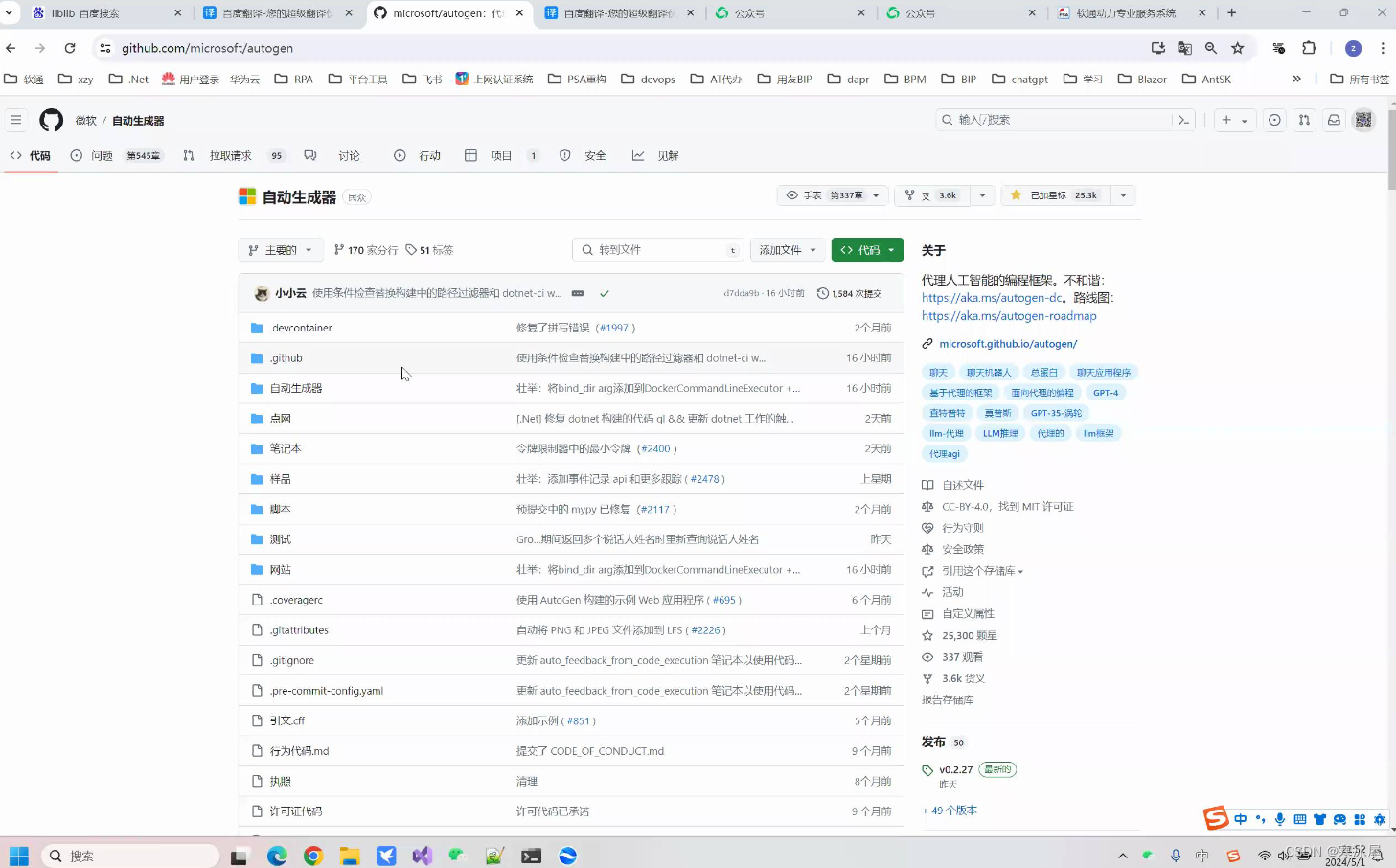
Task: Open the aka.ms/autogen-roadmap link
Action: [1009, 316]
